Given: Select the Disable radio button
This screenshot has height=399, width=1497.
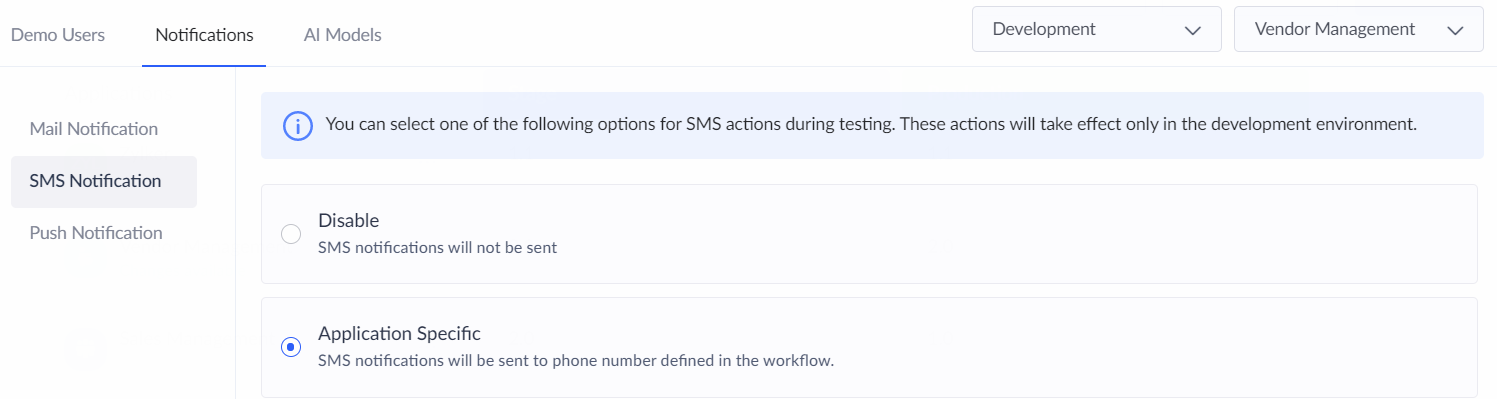Looking at the screenshot, I should pyautogui.click(x=291, y=234).
